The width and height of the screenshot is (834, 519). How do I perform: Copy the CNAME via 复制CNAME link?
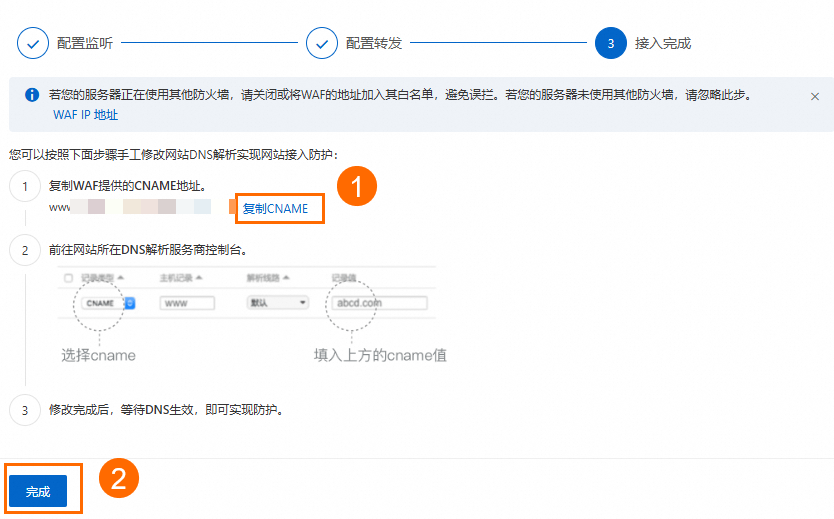click(x=275, y=208)
